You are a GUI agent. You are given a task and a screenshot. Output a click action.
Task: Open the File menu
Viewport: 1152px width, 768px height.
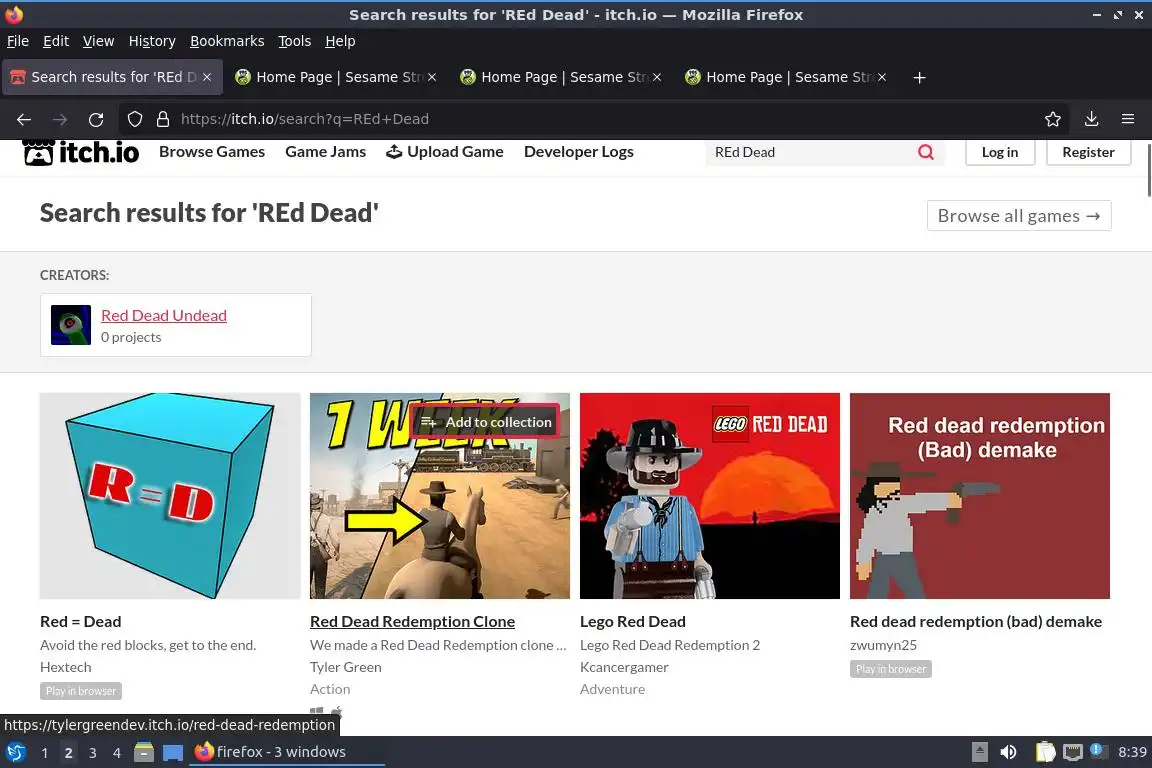(x=18, y=41)
